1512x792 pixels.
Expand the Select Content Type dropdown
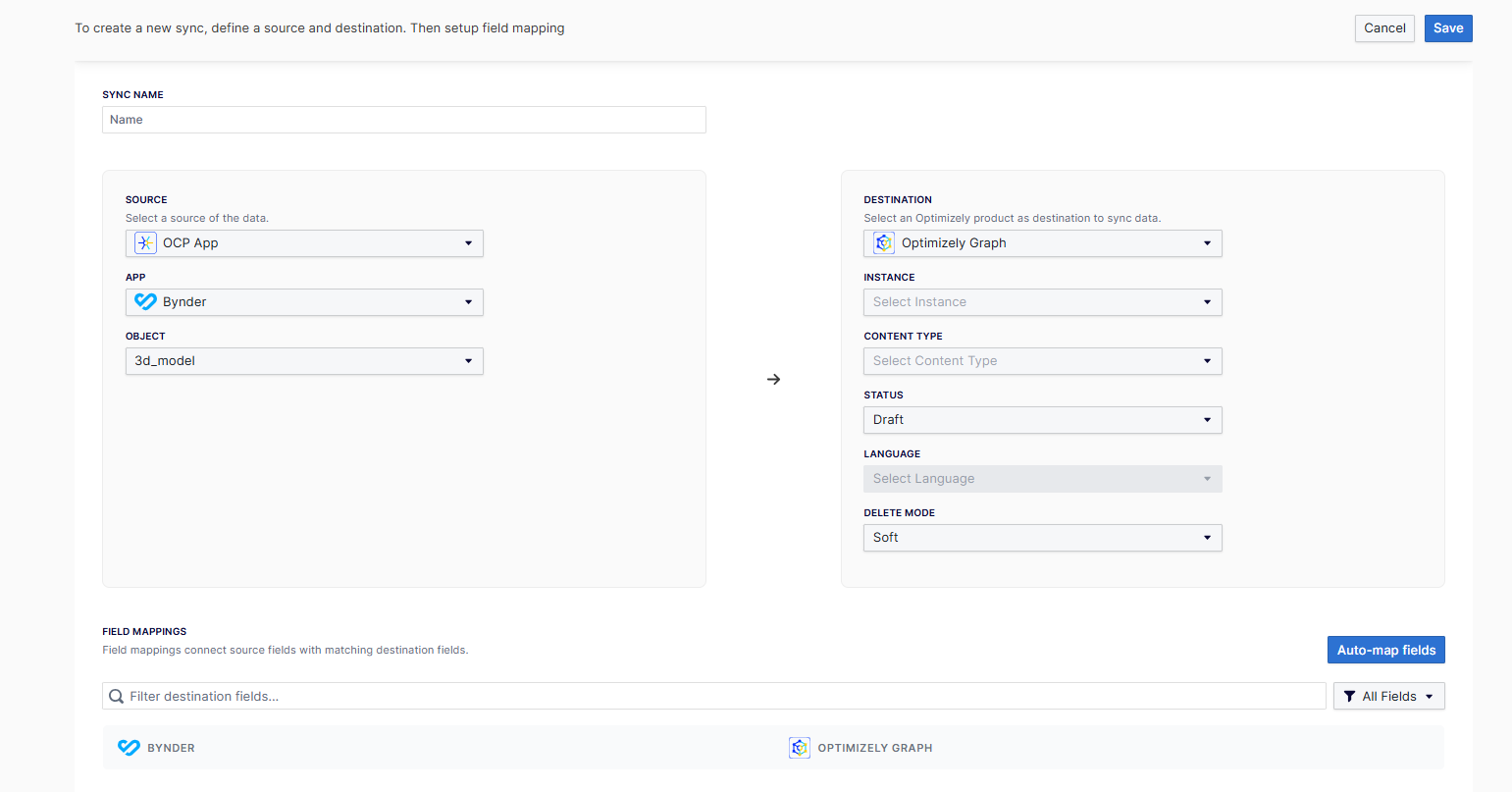pos(1042,361)
